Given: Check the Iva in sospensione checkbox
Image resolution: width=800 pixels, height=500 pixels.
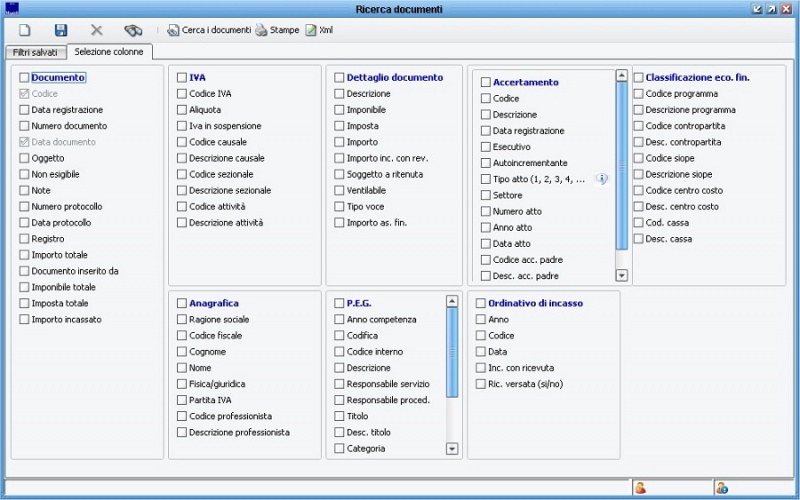Looking at the screenshot, I should coord(182,126).
